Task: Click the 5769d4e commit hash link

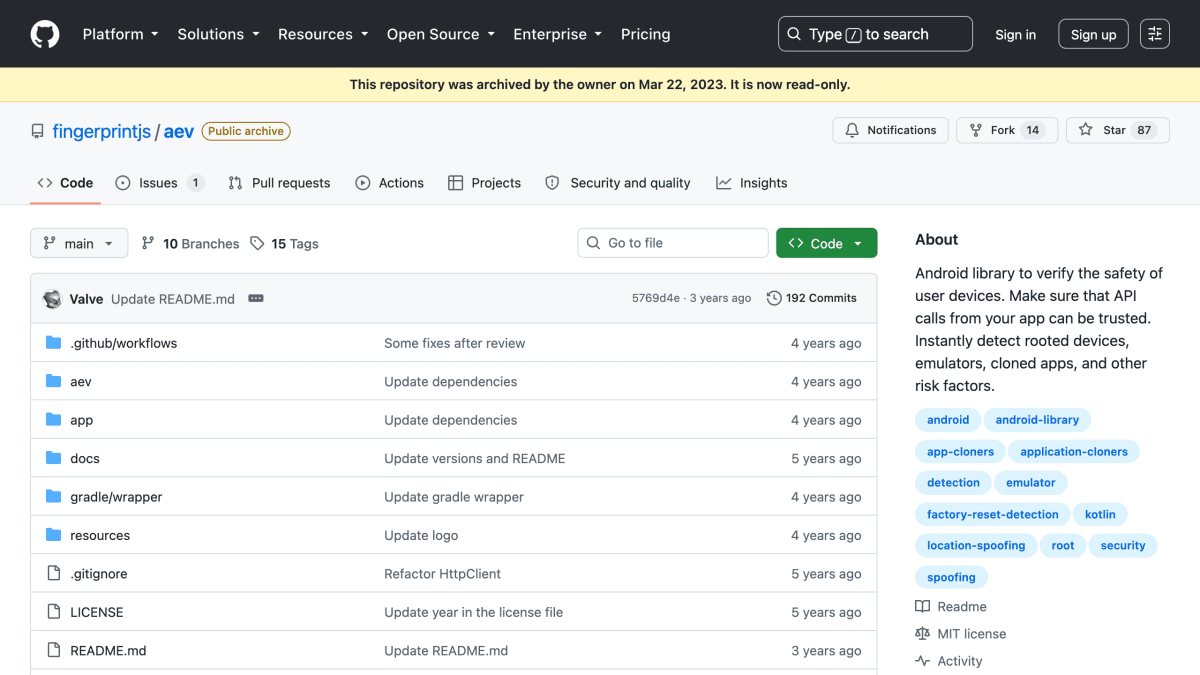Action: 656,298
